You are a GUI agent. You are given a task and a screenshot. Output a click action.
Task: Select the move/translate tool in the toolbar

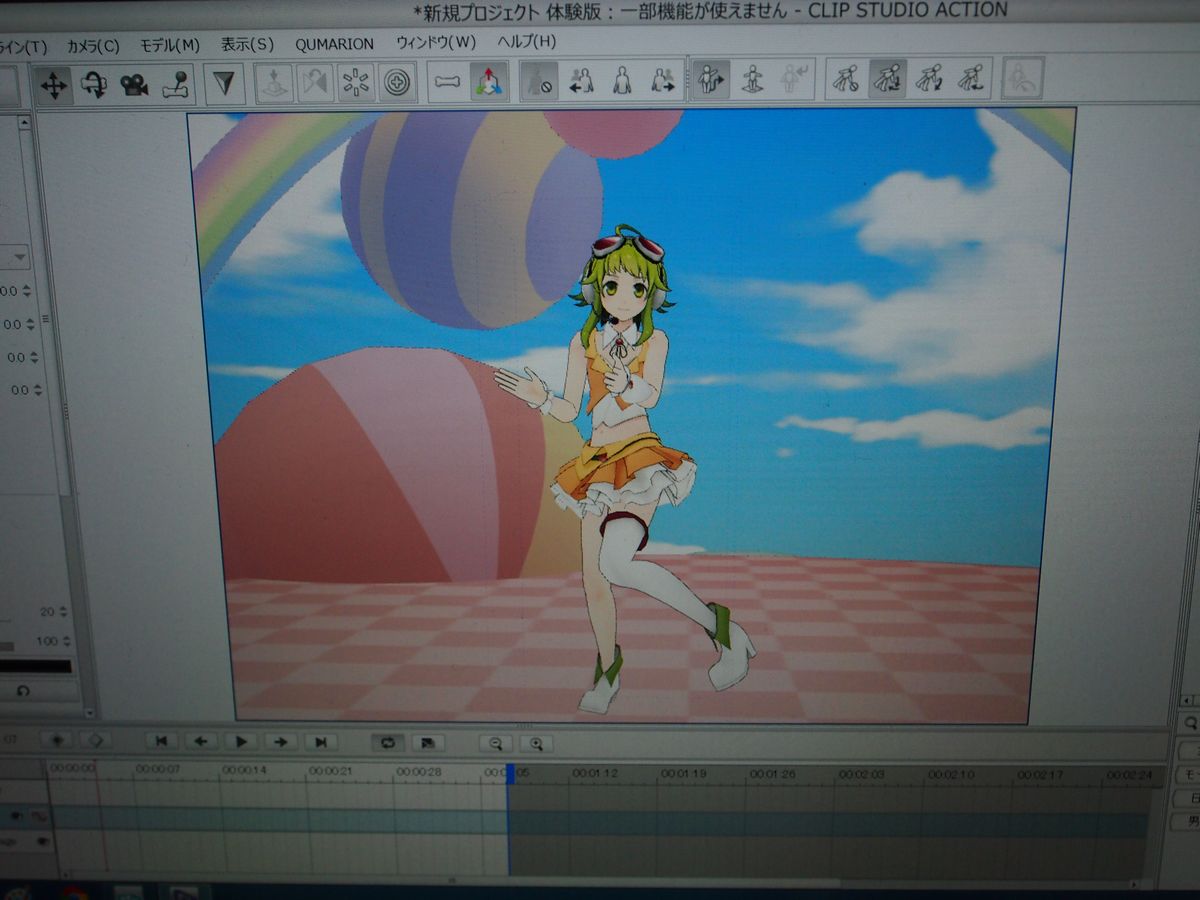point(53,84)
